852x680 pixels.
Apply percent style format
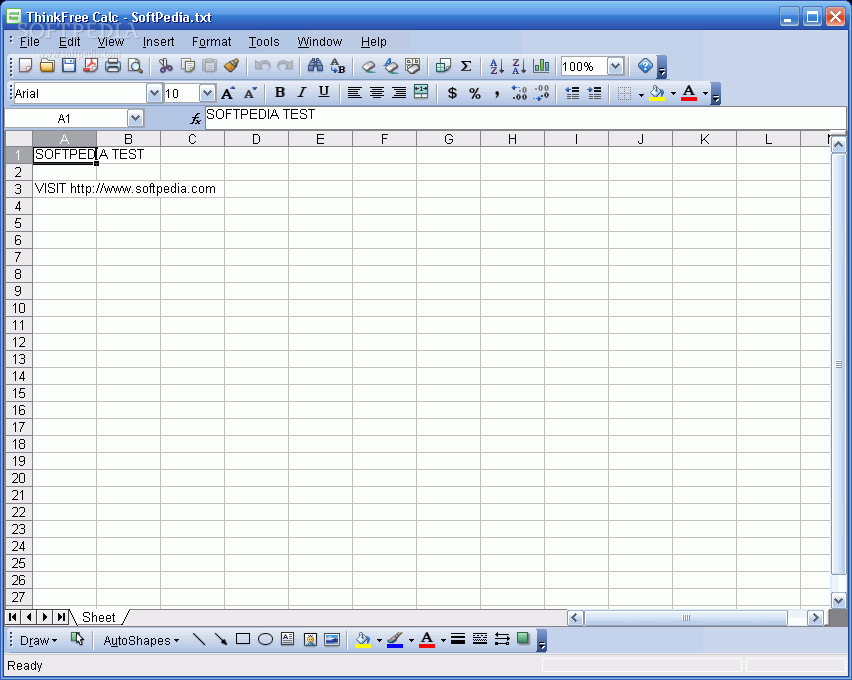click(x=475, y=93)
